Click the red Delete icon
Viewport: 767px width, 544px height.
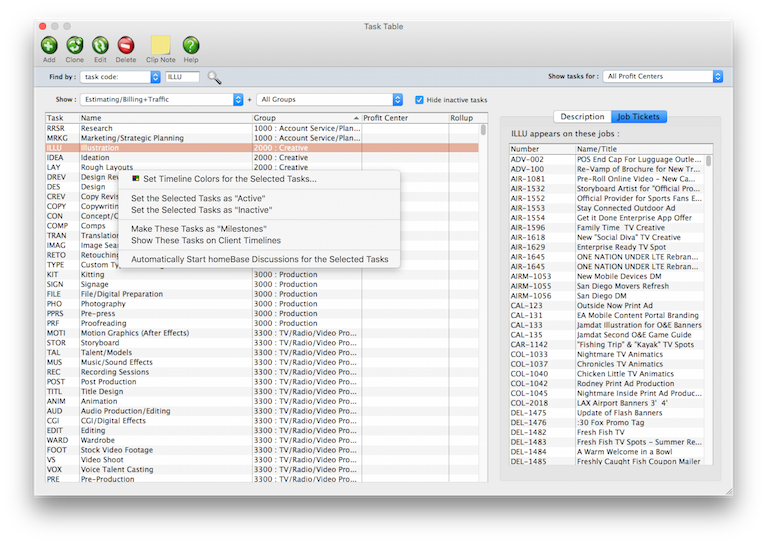(126, 44)
